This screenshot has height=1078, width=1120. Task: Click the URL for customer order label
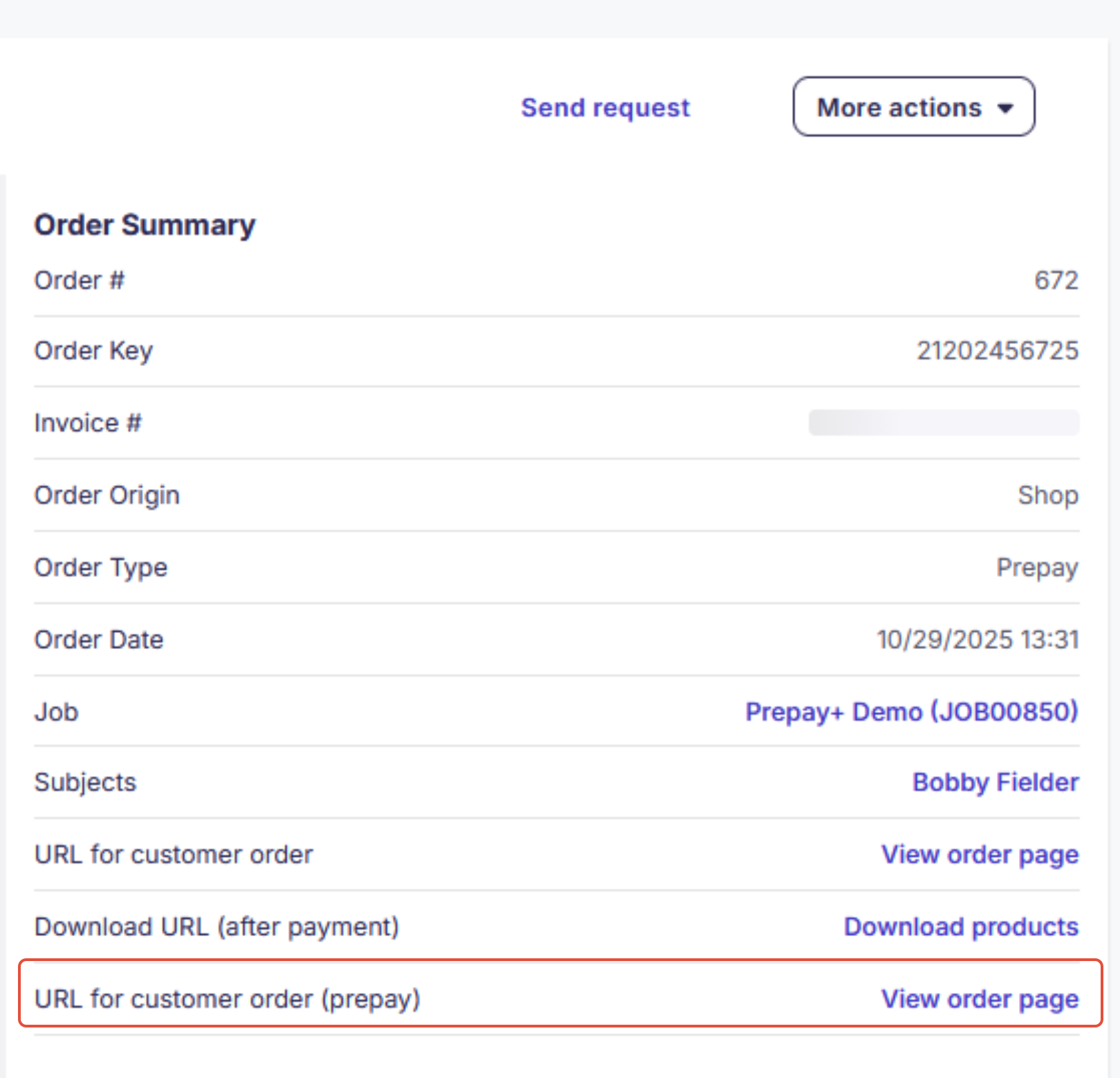172,855
